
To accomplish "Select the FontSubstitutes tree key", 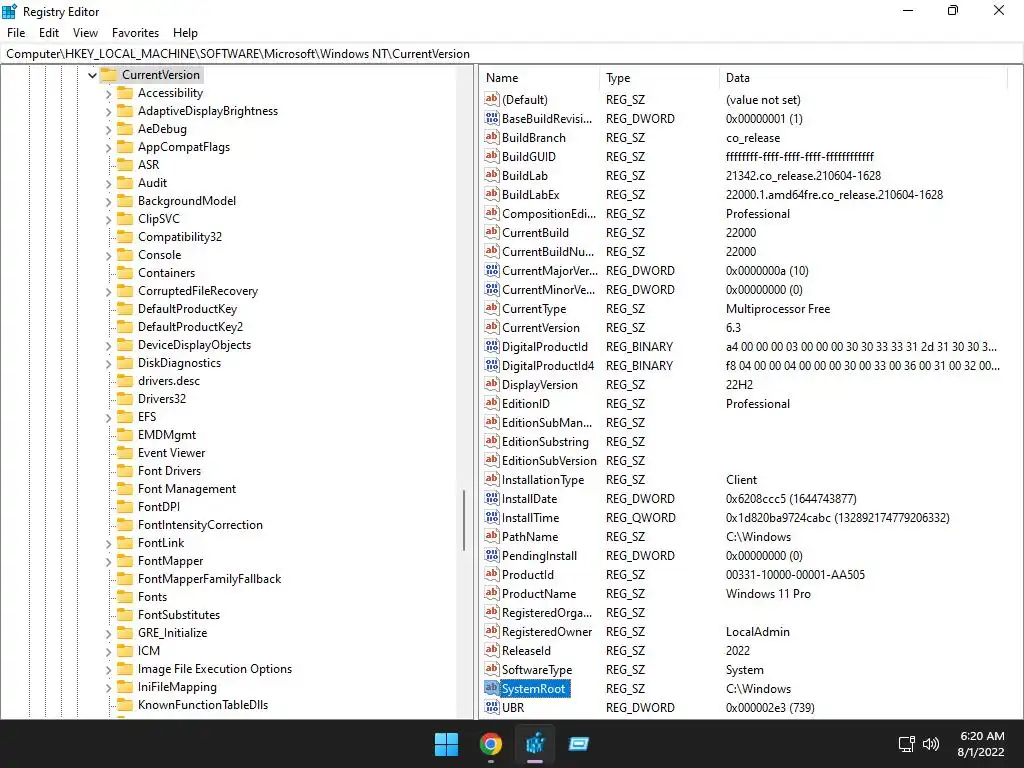I will [179, 615].
